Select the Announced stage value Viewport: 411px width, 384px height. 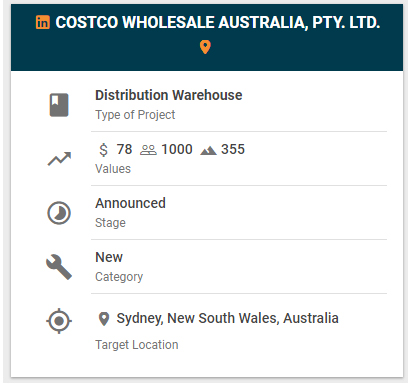coord(130,203)
